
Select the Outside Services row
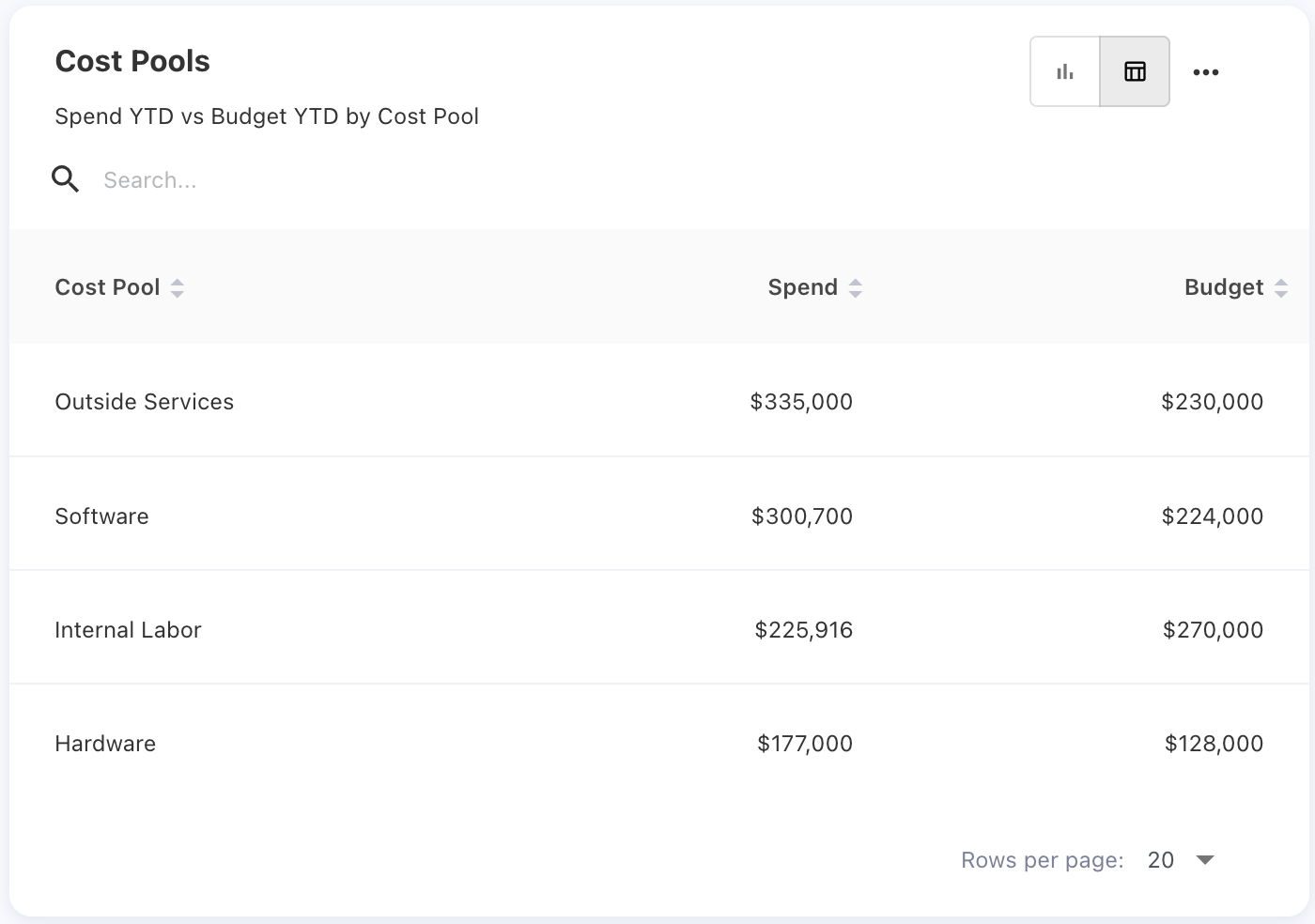click(x=144, y=402)
